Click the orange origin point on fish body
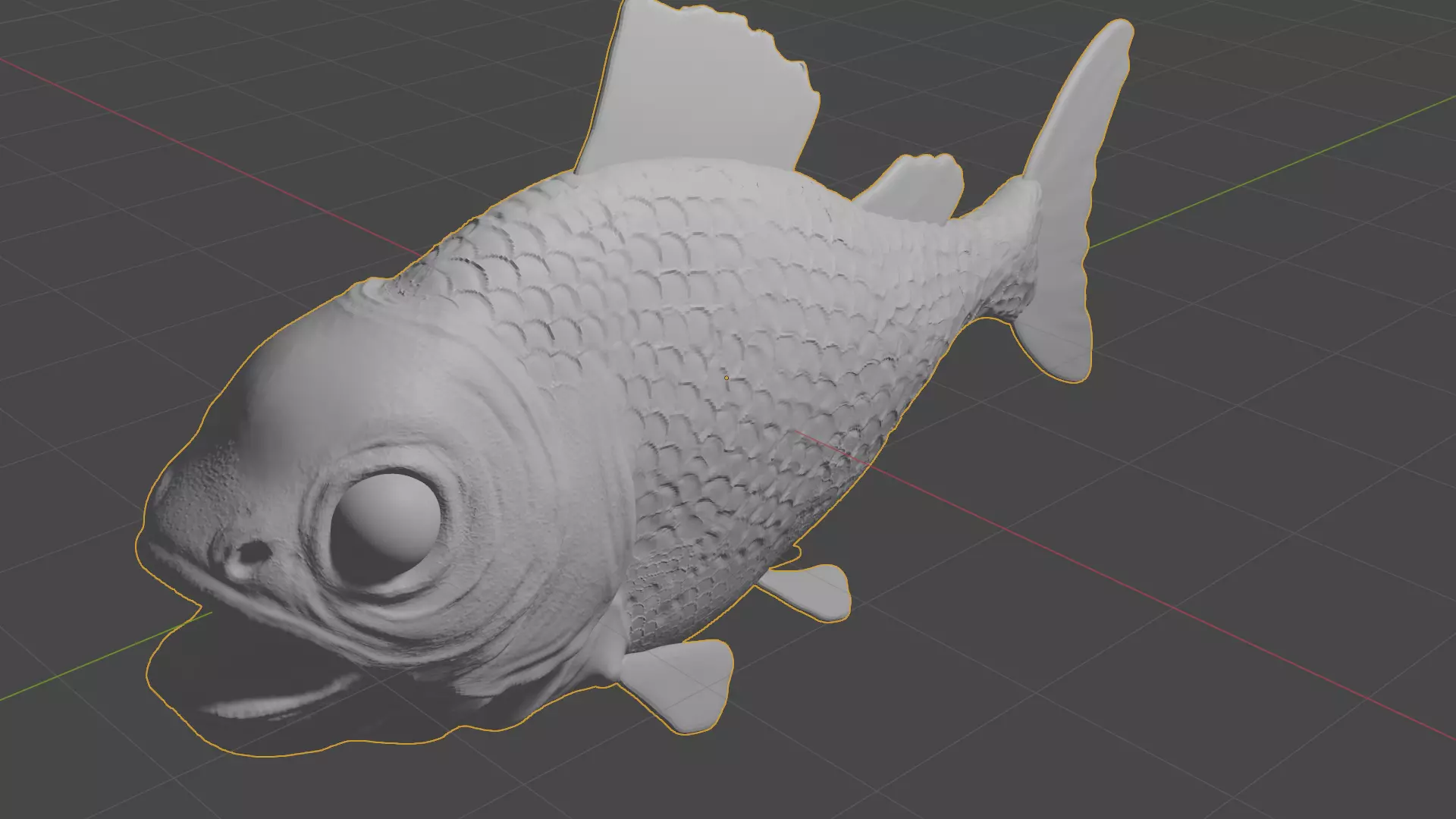 726,378
